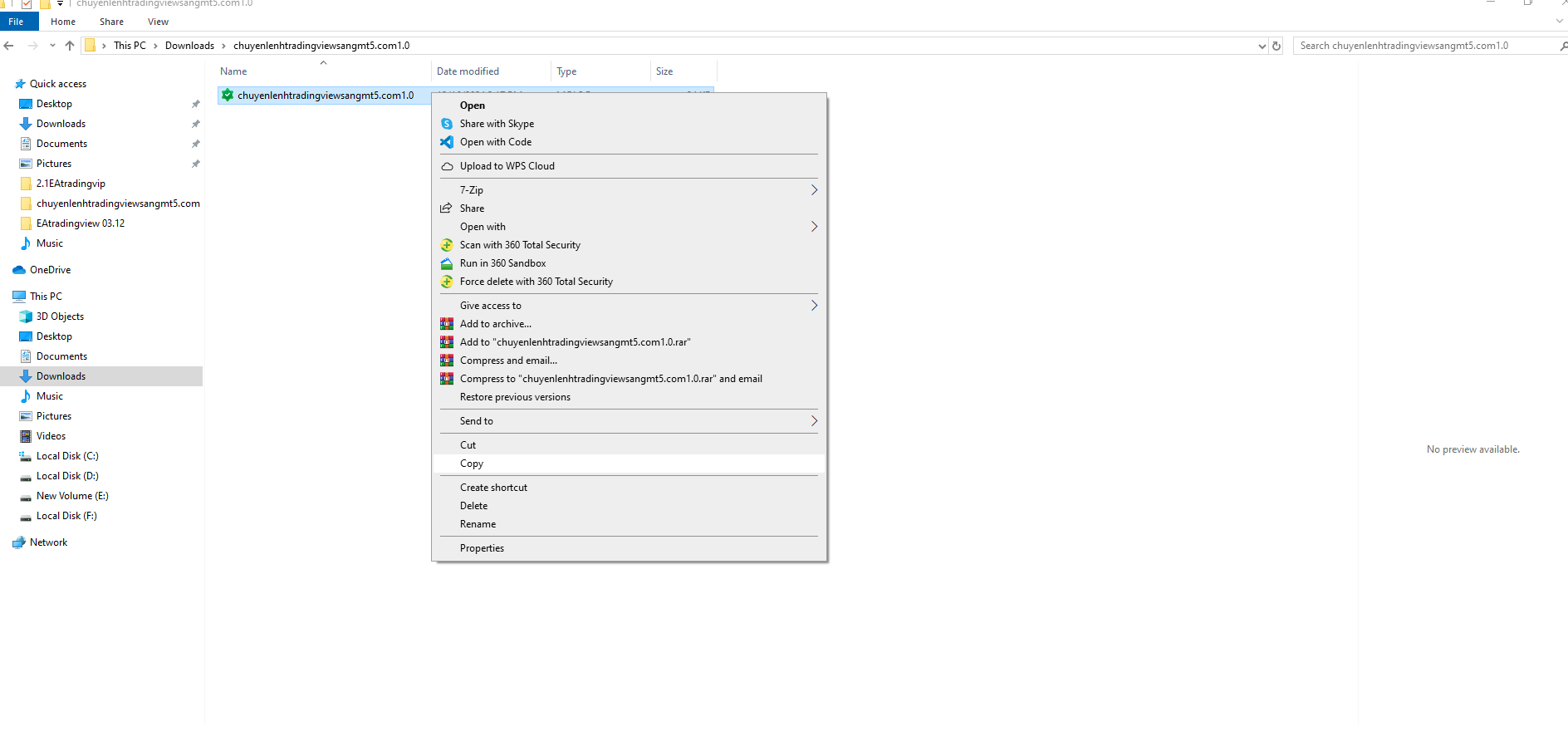Open the View ribbon tab
This screenshot has height=731, width=1568.
pyautogui.click(x=158, y=22)
